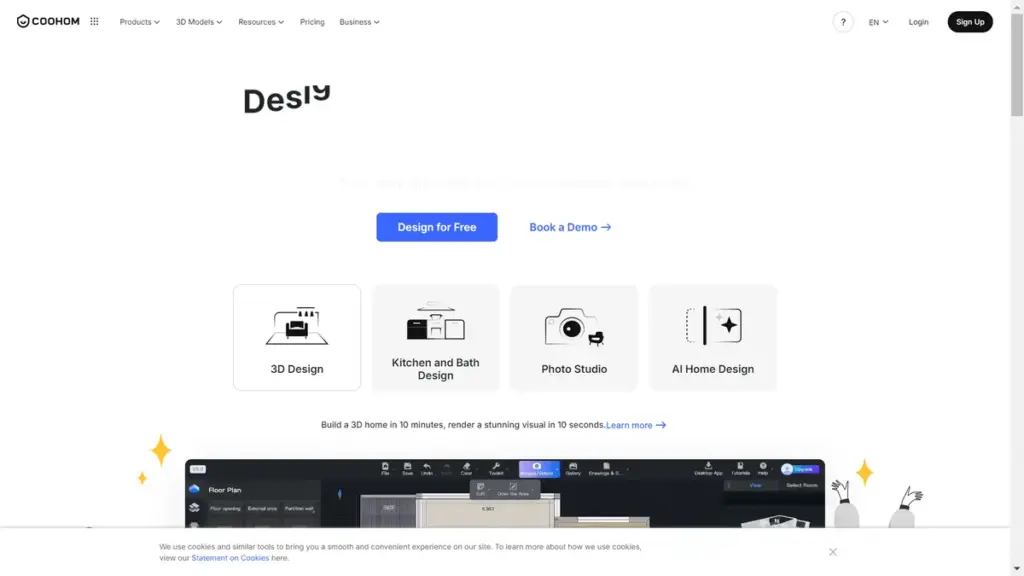Click the Desktop App download icon in preview

tap(708, 469)
